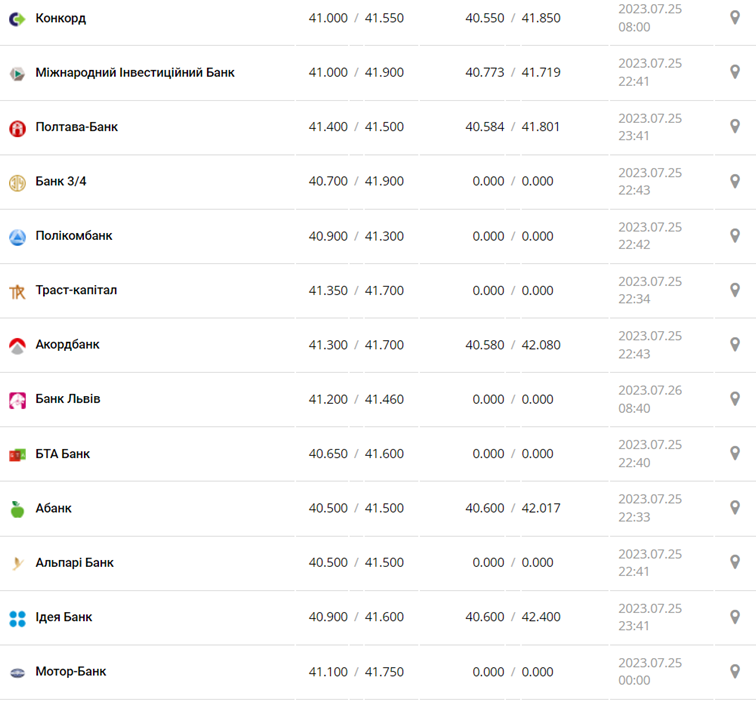756x702 pixels.
Task: Click the Акордбанк logo icon
Action: [x=17, y=346]
